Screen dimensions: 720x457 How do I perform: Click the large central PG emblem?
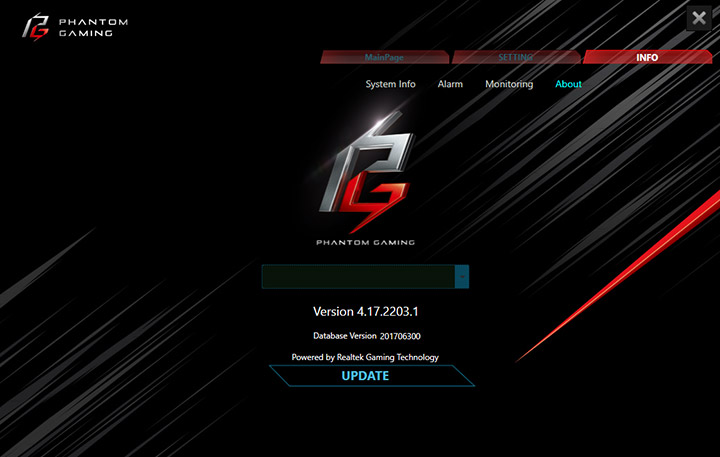[366, 172]
